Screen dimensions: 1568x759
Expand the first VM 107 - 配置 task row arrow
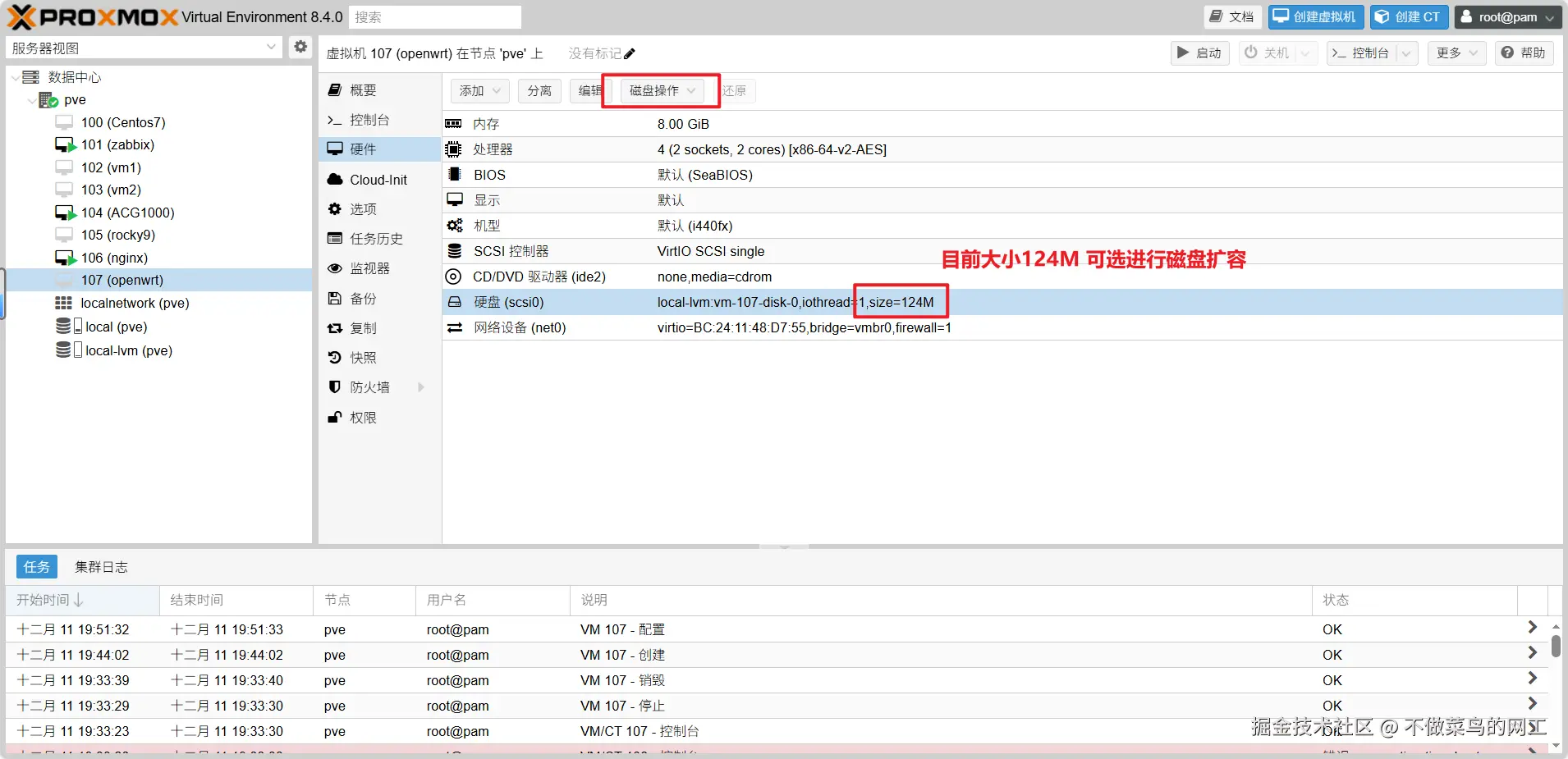pyautogui.click(x=1532, y=628)
